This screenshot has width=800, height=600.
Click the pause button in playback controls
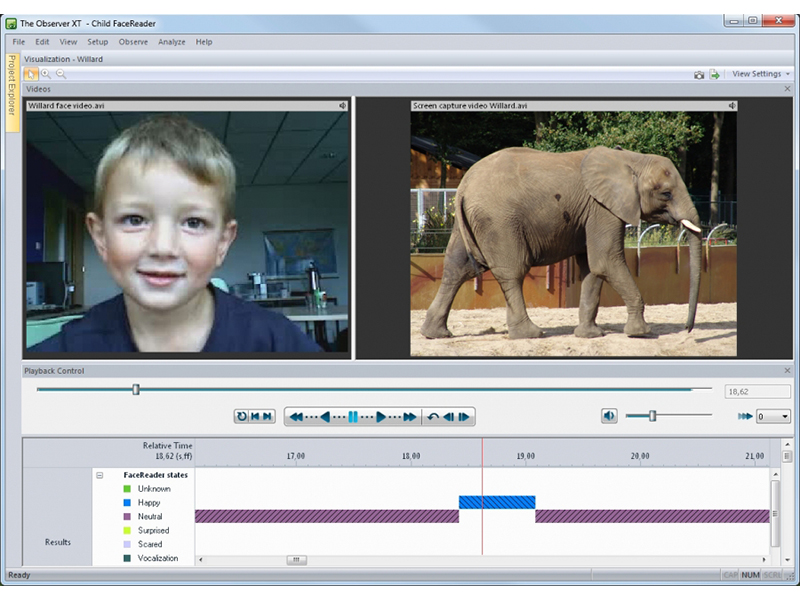[x=353, y=417]
